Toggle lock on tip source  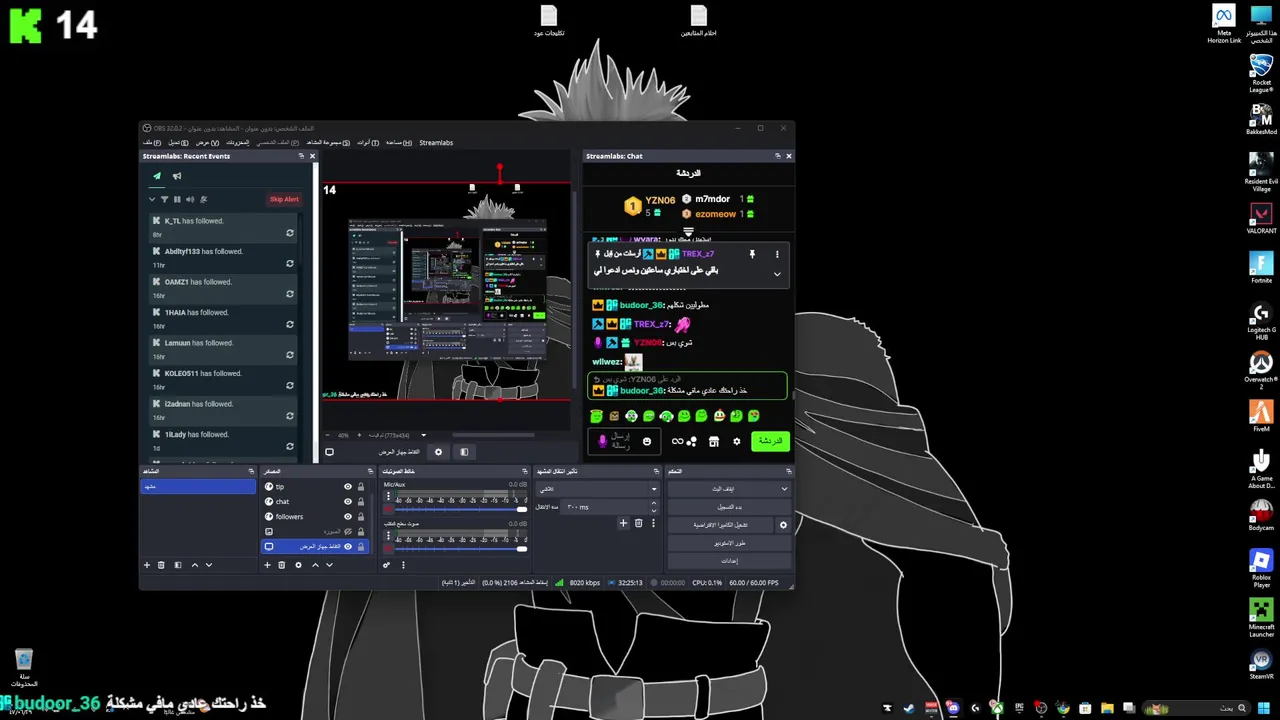[x=361, y=487]
